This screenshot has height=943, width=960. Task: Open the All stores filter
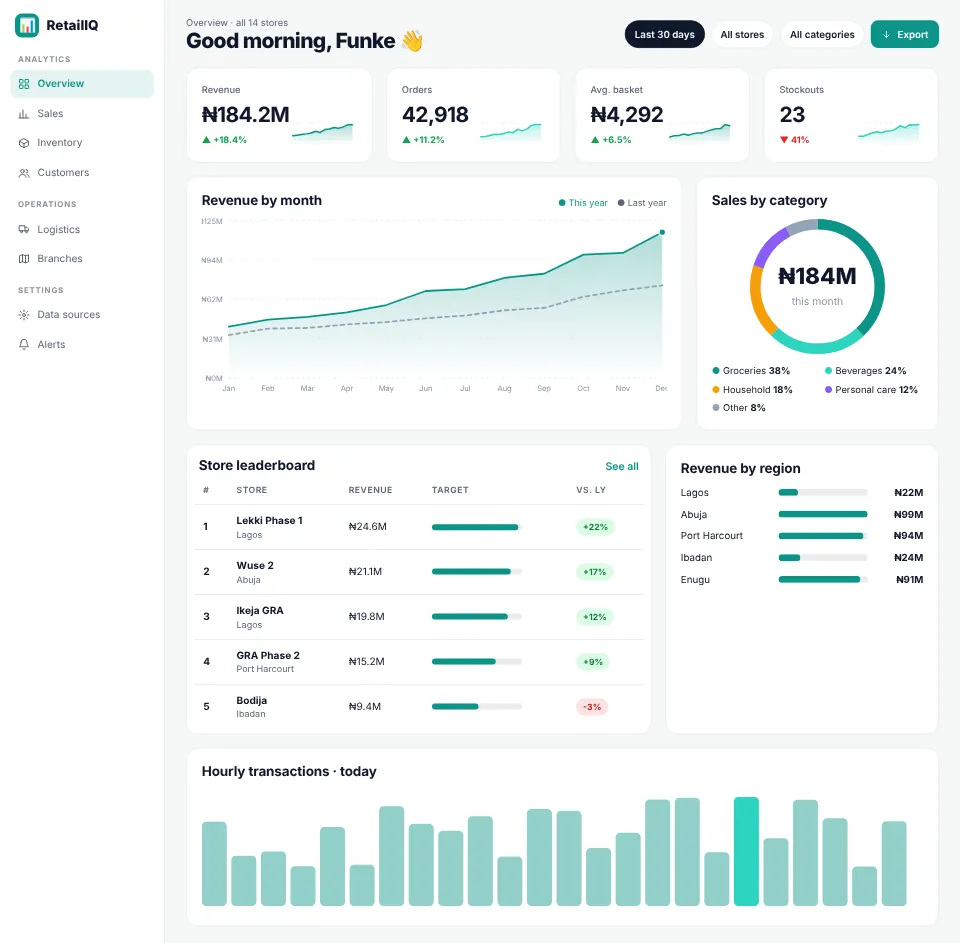coord(742,35)
